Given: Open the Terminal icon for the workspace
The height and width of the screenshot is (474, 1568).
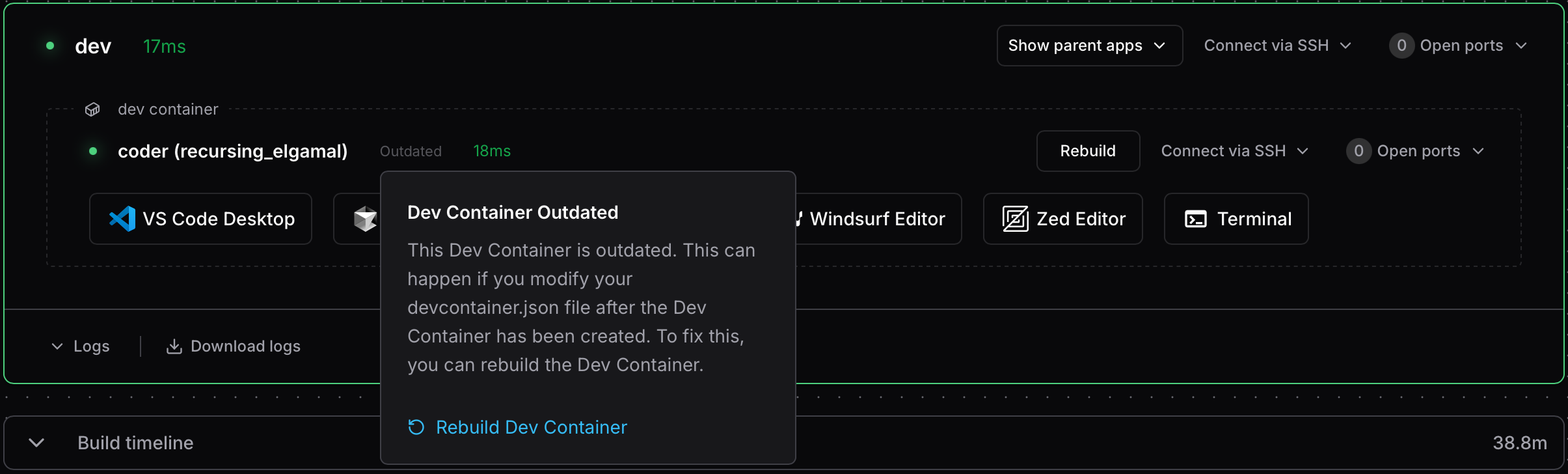Looking at the screenshot, I should [1195, 219].
